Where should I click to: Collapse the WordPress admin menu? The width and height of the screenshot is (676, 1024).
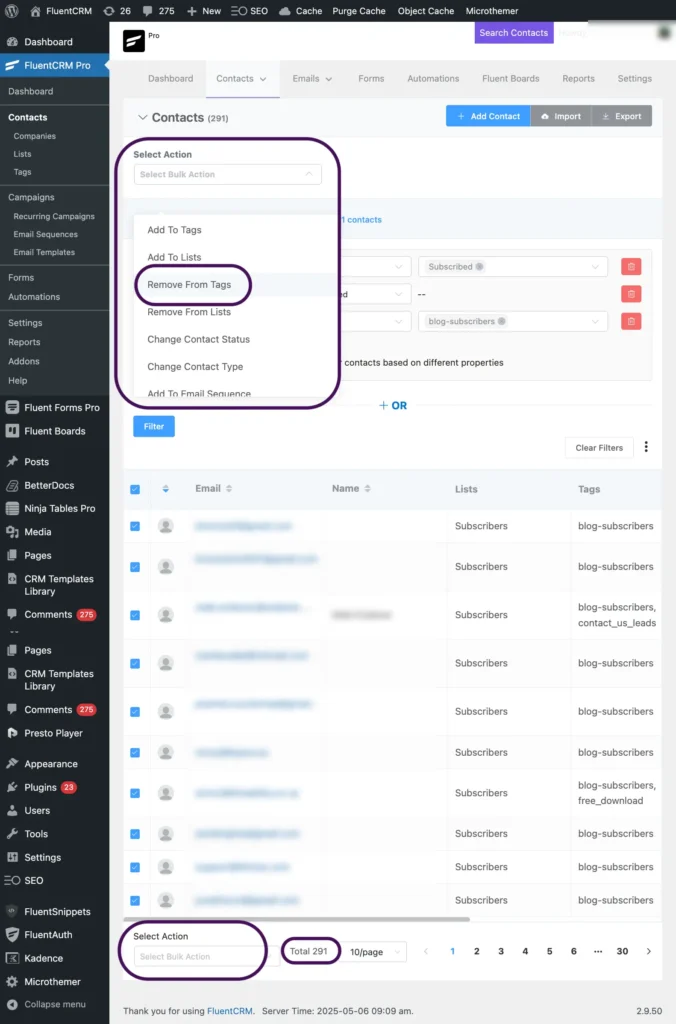[55, 1004]
